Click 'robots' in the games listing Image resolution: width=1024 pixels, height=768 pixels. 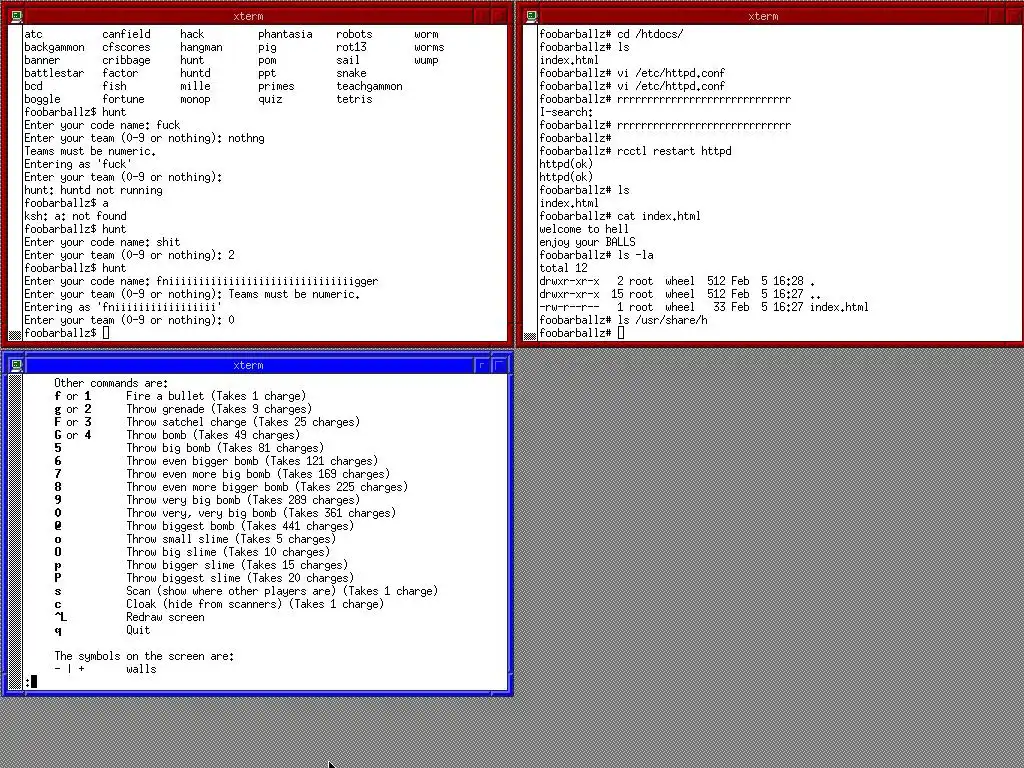[354, 34]
